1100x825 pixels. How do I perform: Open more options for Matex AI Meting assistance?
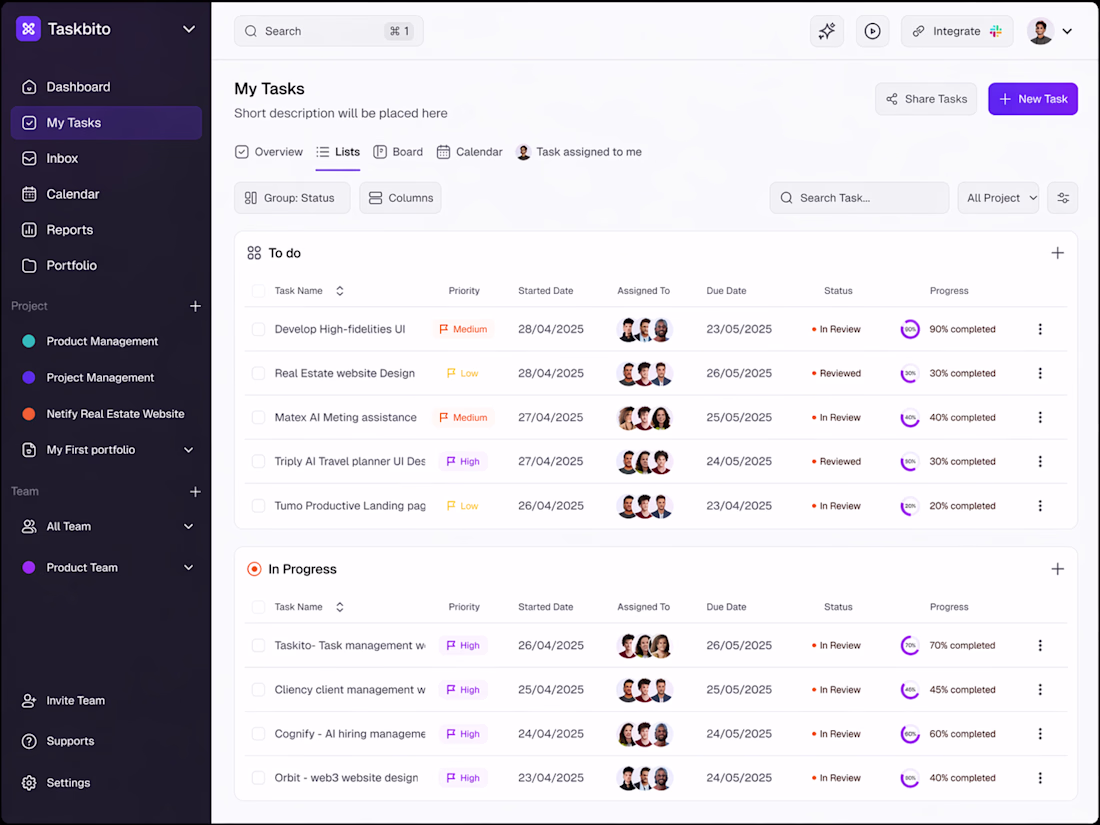[x=1040, y=417]
